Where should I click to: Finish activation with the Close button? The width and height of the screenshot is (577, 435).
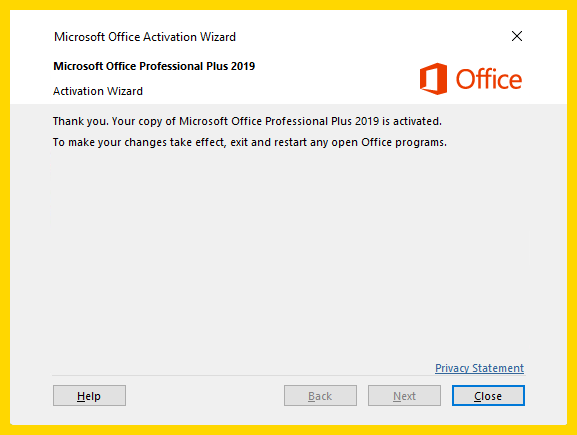point(488,396)
